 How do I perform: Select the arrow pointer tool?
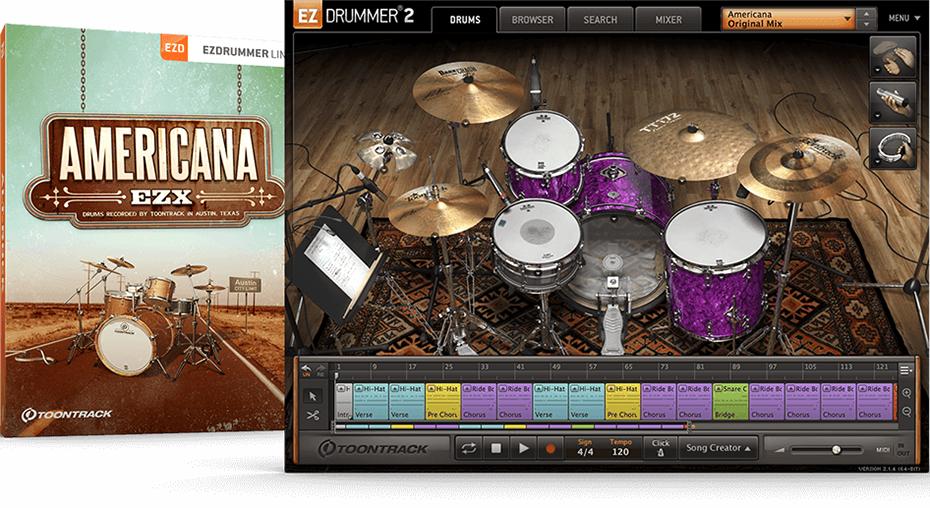312,396
